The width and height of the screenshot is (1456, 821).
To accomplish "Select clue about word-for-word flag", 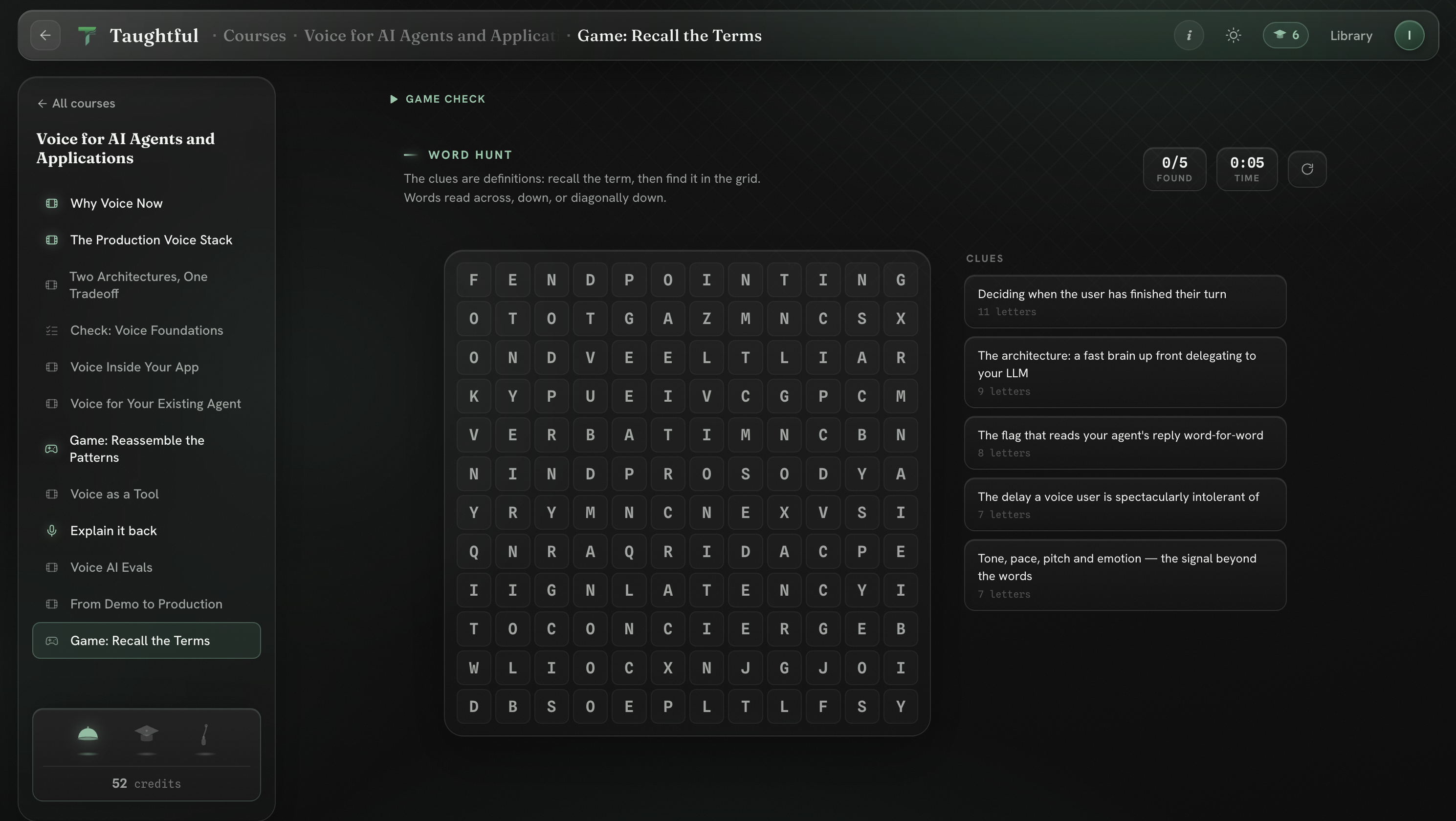I will pos(1125,443).
